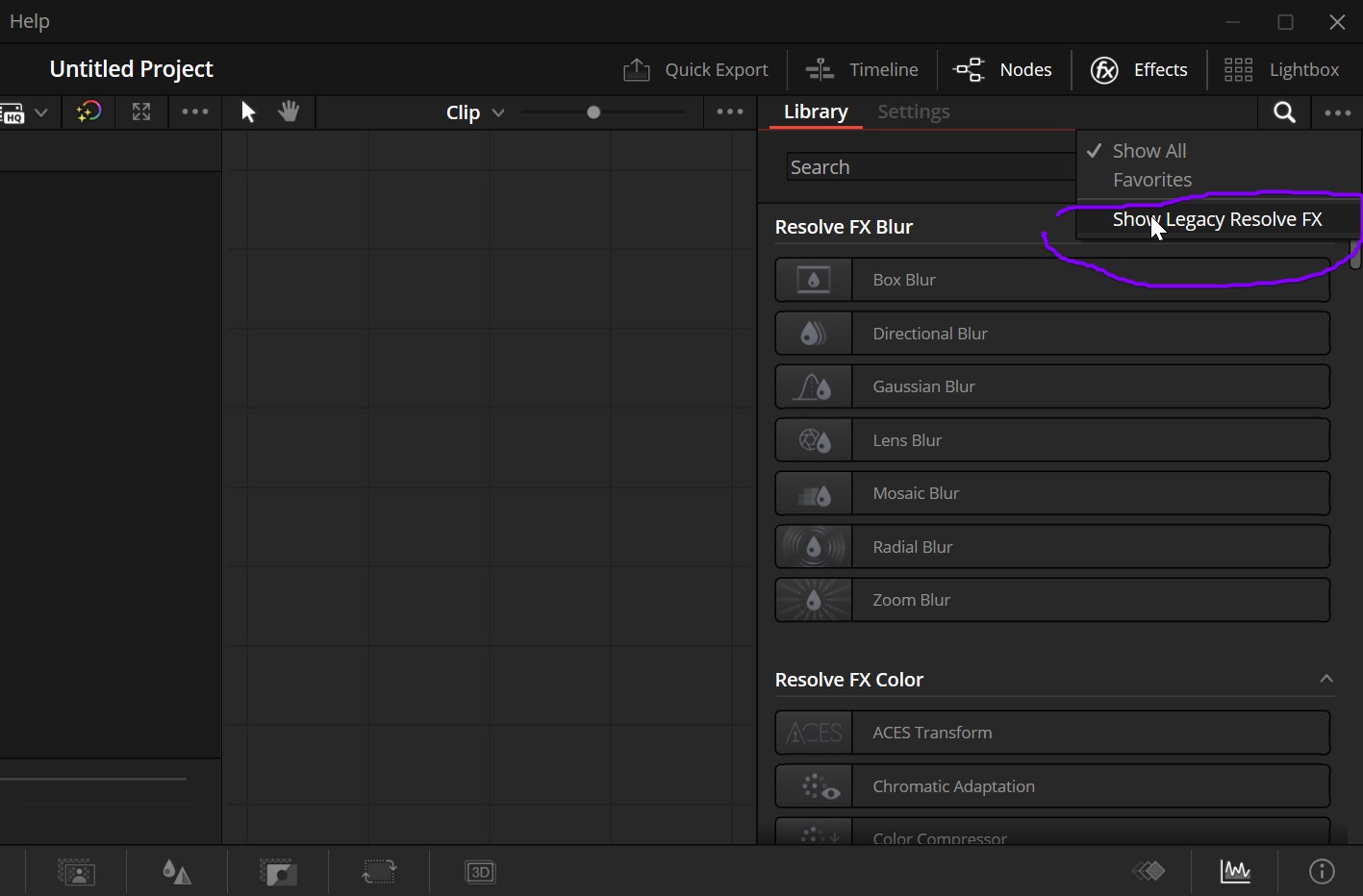Select the arrow pointer tool
Viewport: 1363px width, 896px height.
click(x=248, y=112)
